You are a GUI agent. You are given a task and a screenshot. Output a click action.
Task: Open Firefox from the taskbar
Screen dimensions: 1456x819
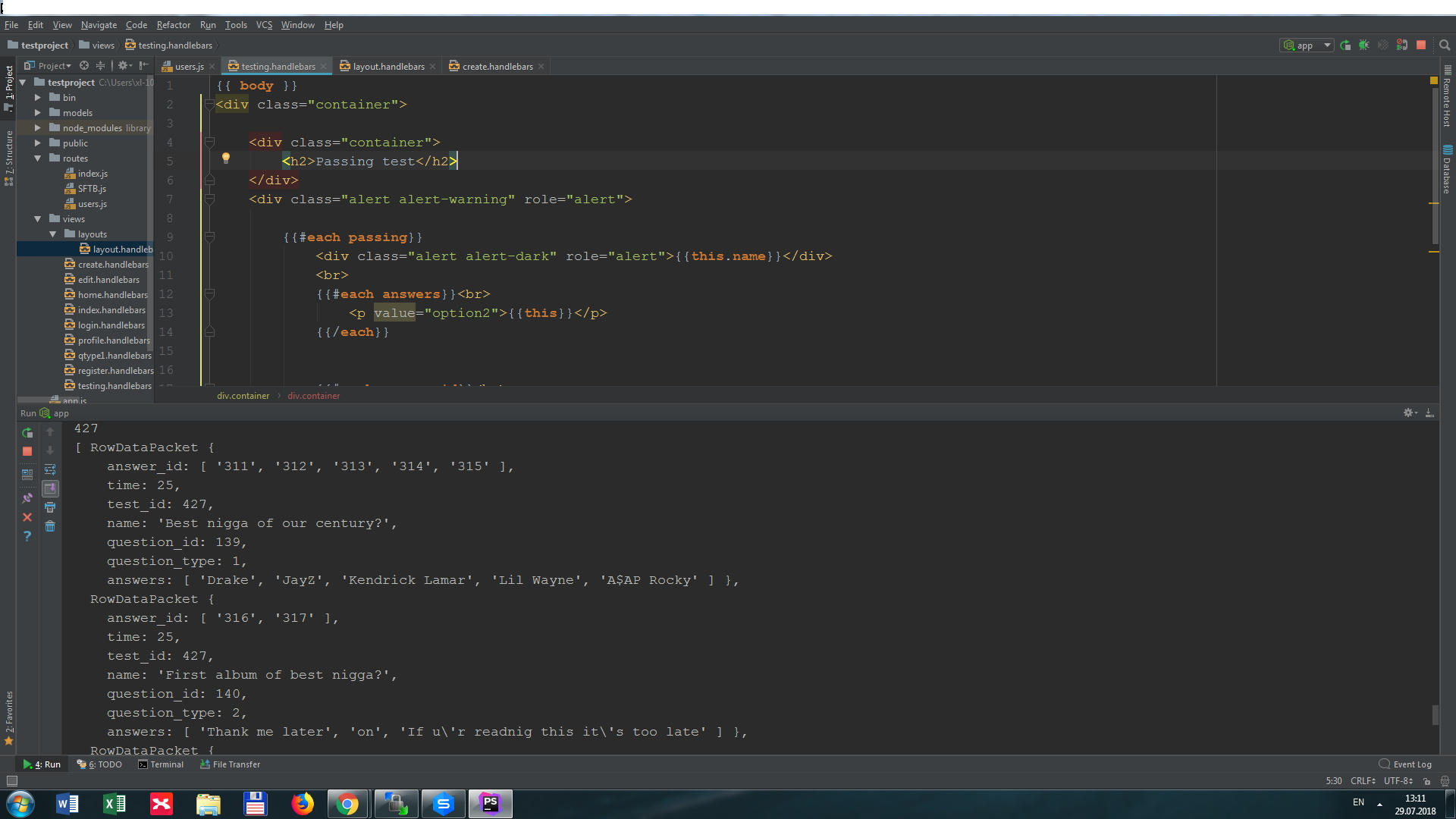pyautogui.click(x=302, y=804)
